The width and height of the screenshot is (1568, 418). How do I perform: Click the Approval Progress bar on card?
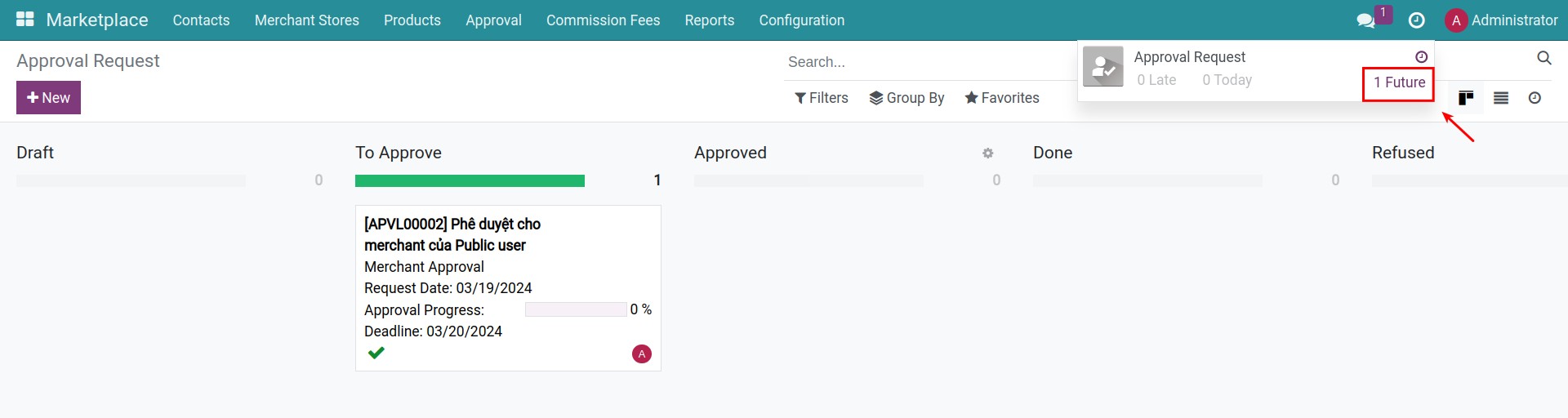tap(576, 309)
